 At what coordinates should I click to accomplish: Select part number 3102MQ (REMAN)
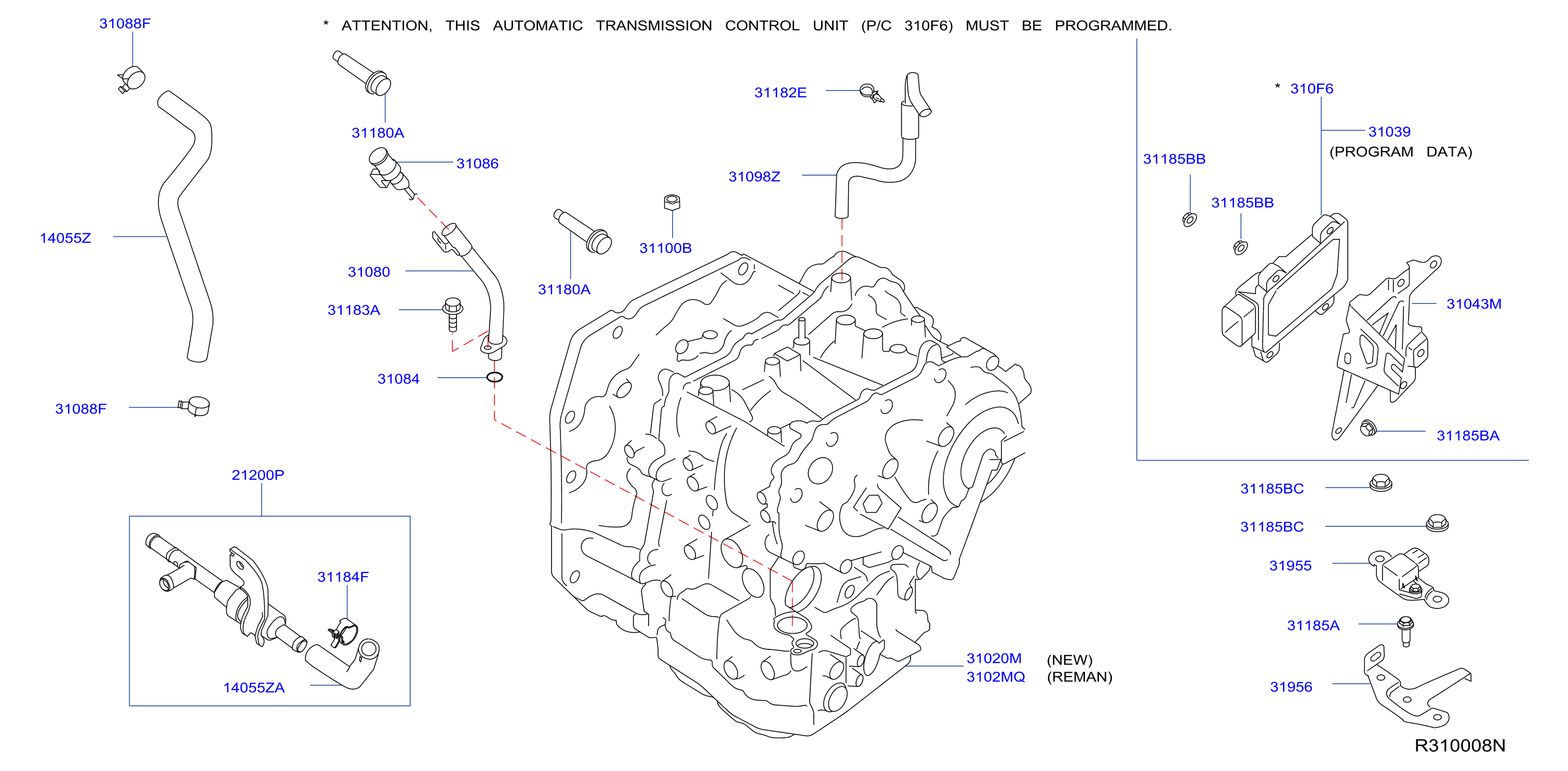[995, 676]
